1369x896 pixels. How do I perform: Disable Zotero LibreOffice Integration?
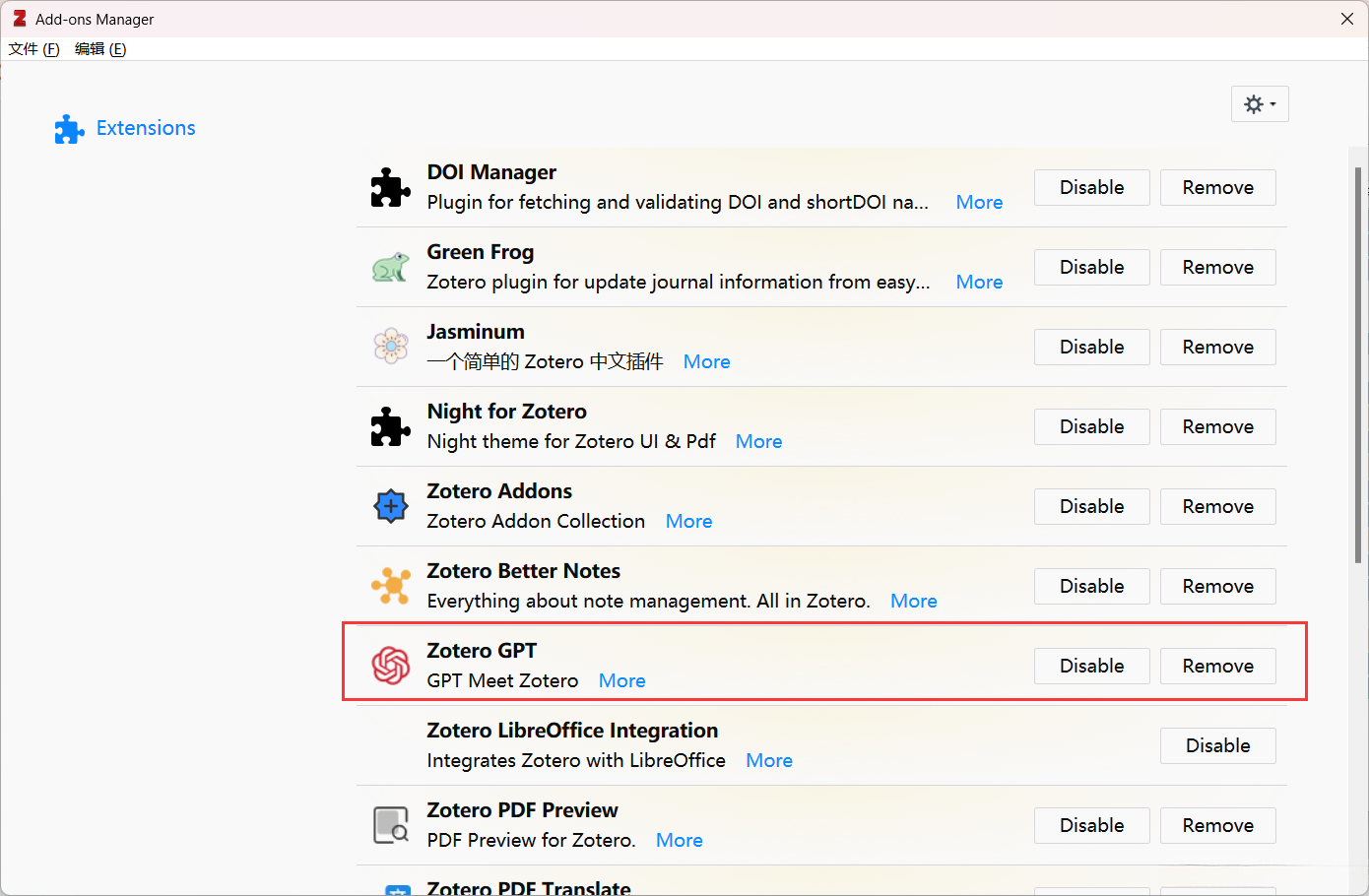[1217, 745]
